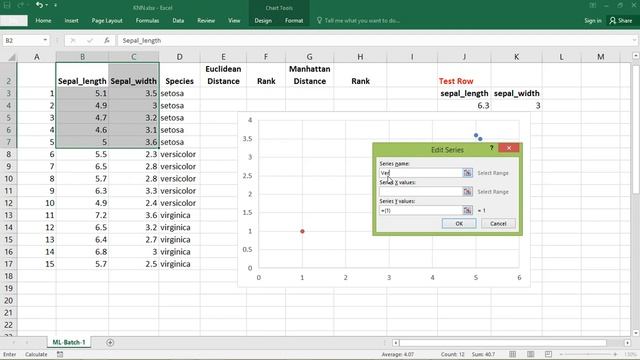
Task: Switch to the Insert ribbon tab
Action: click(71, 20)
